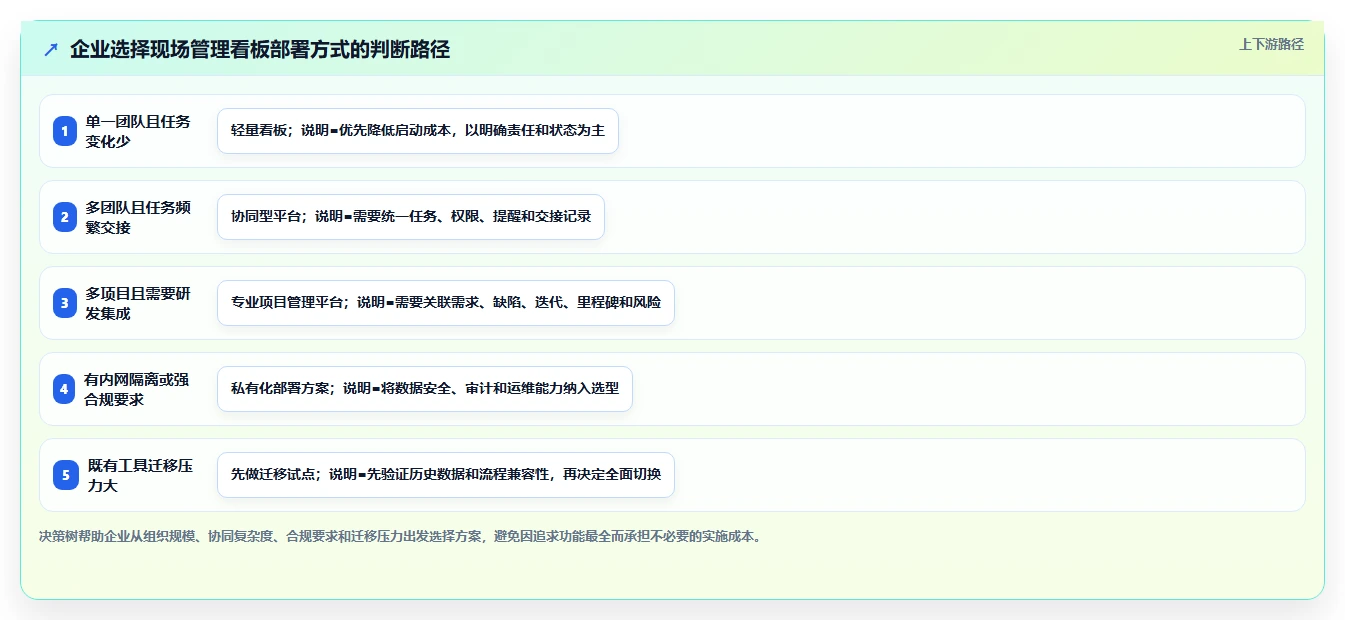Click step badge number 4
This screenshot has height=620, width=1345.
65,389
